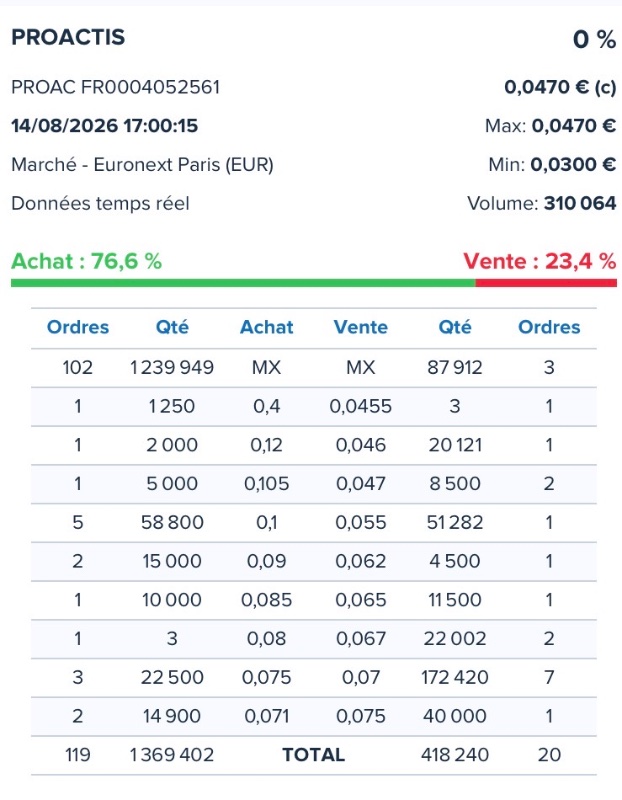Click the sell quantity 51 282
The width and height of the screenshot is (622, 800).
point(455,522)
